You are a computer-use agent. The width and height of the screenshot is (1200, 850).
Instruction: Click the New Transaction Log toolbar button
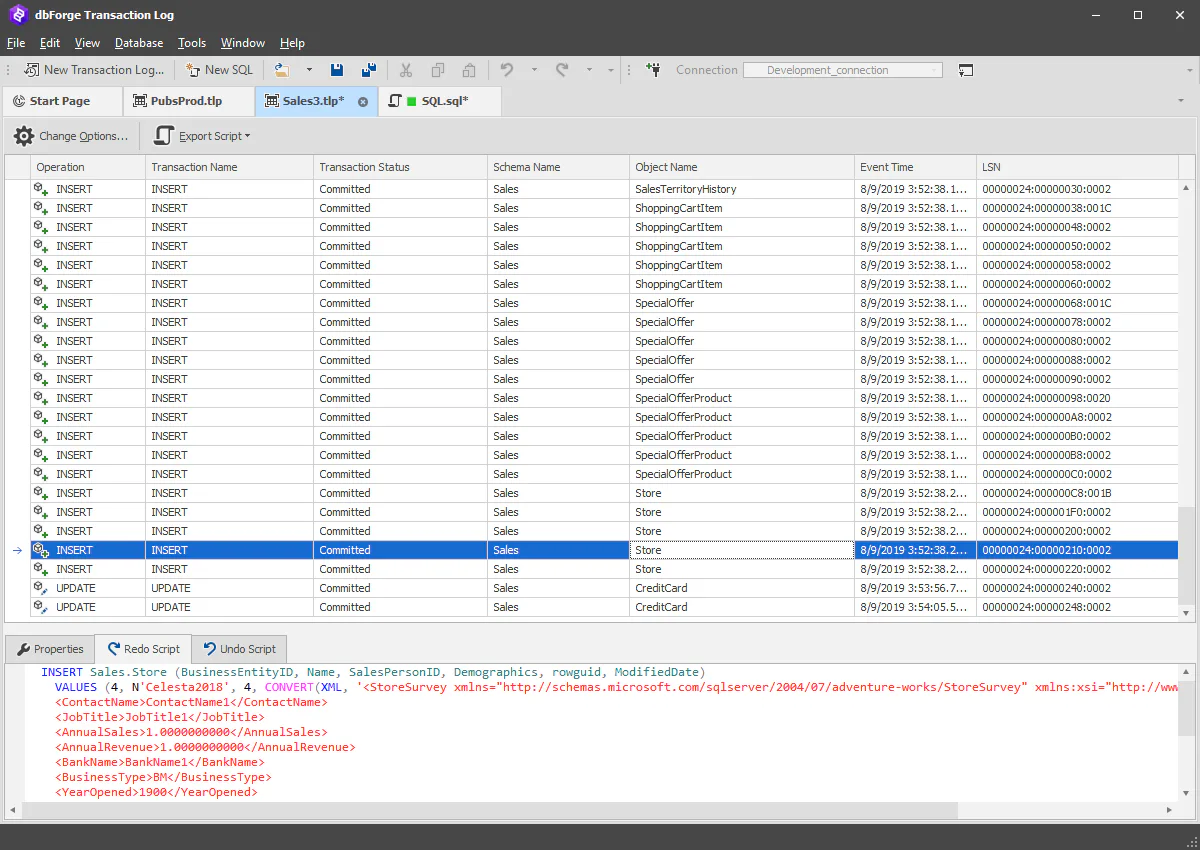coord(94,70)
